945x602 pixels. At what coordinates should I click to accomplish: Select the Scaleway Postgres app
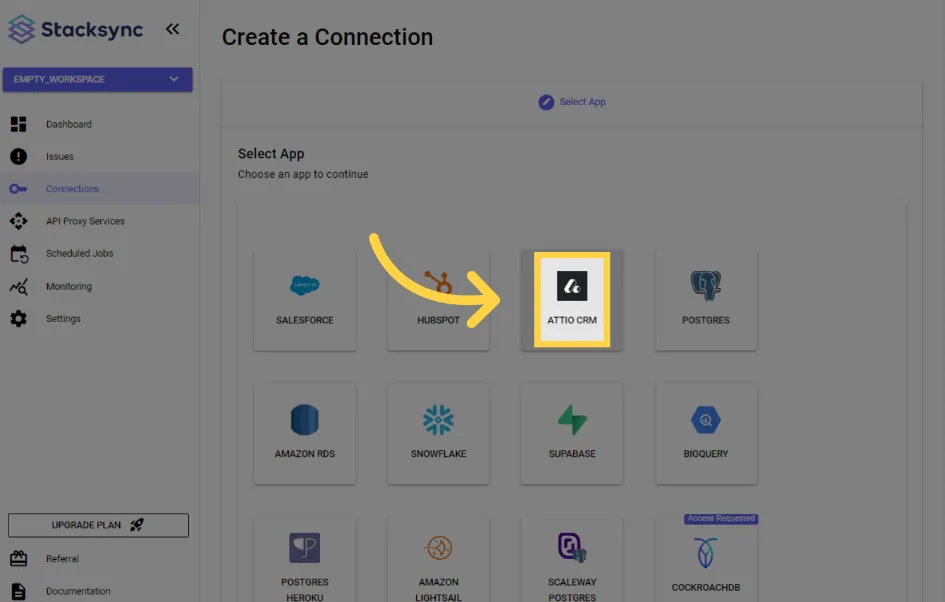tap(572, 560)
